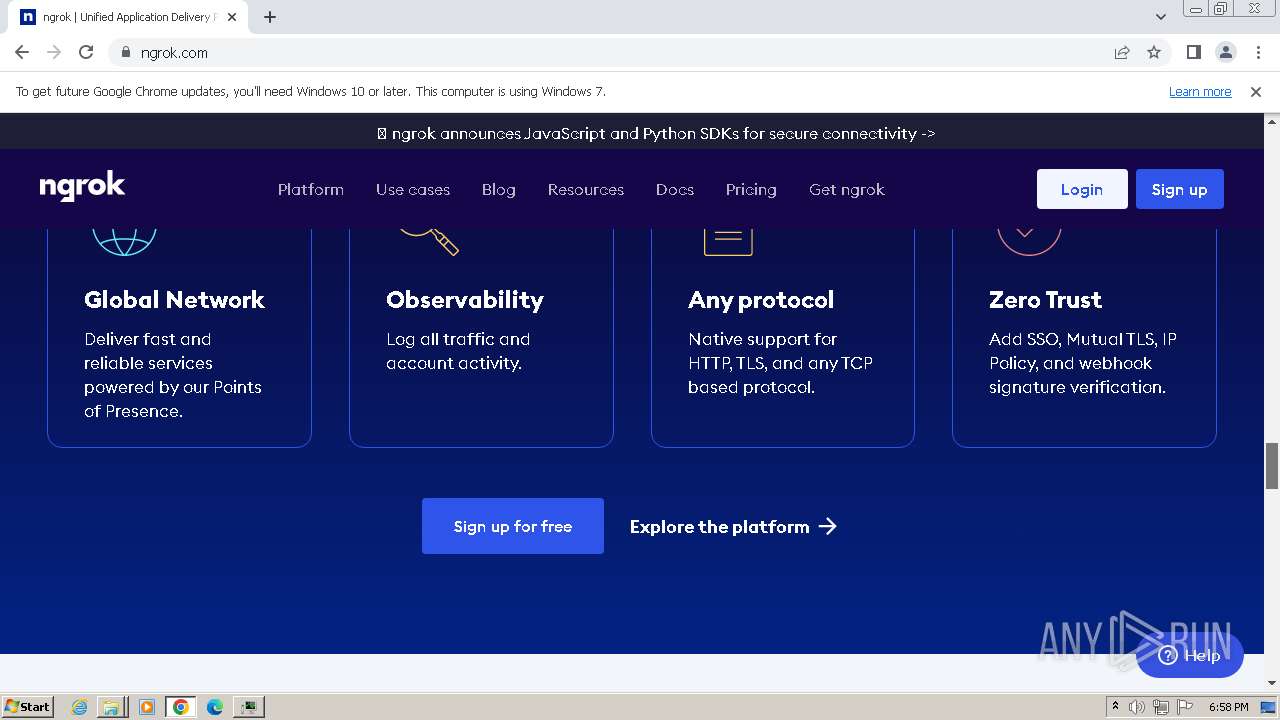Click the Any protocol document icon

[x=728, y=241]
